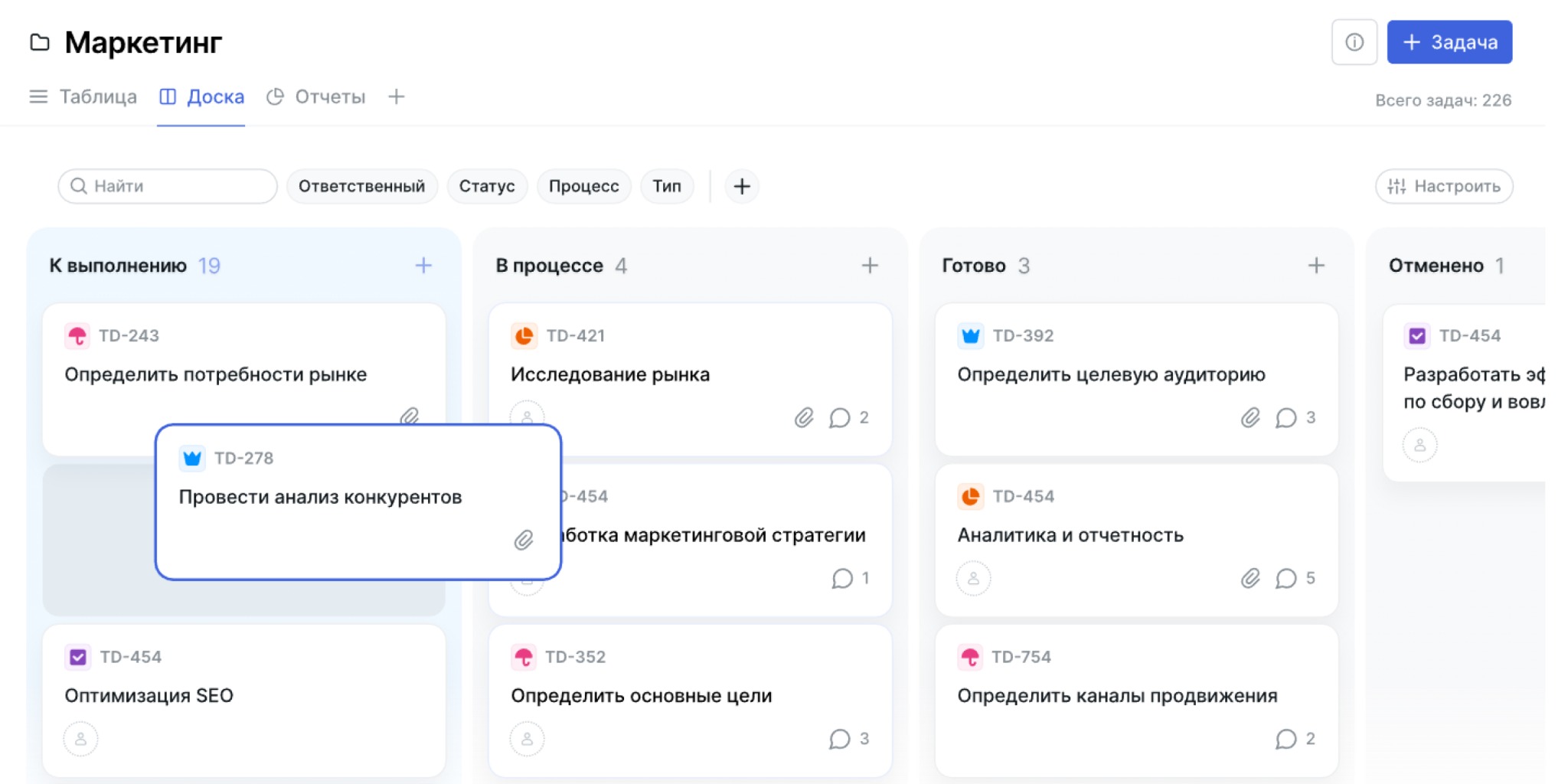Image resolution: width=1568 pixels, height=784 pixels.
Task: Switch to the Таблица tab
Action: coord(83,97)
